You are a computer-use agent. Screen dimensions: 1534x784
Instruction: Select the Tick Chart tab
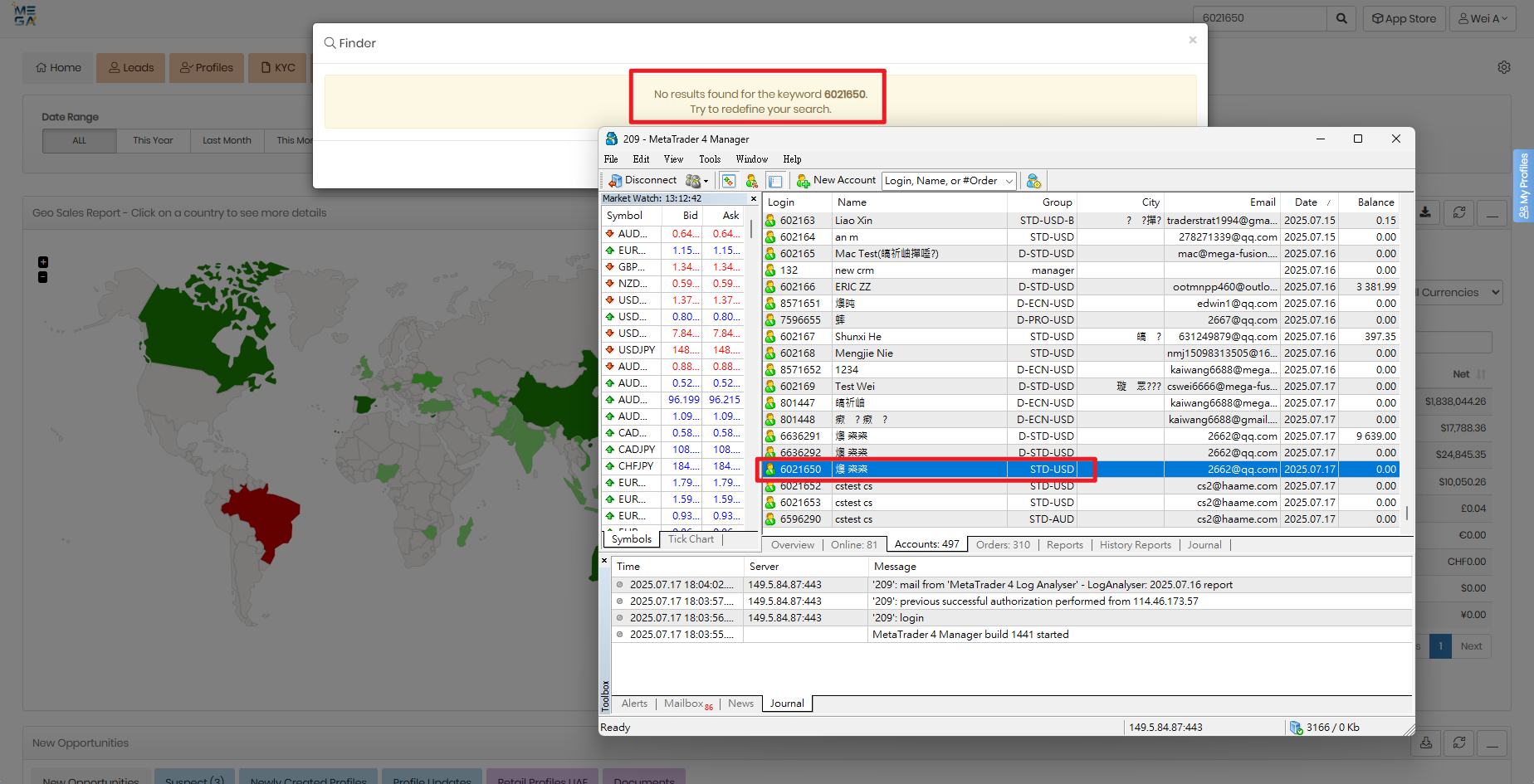click(691, 539)
